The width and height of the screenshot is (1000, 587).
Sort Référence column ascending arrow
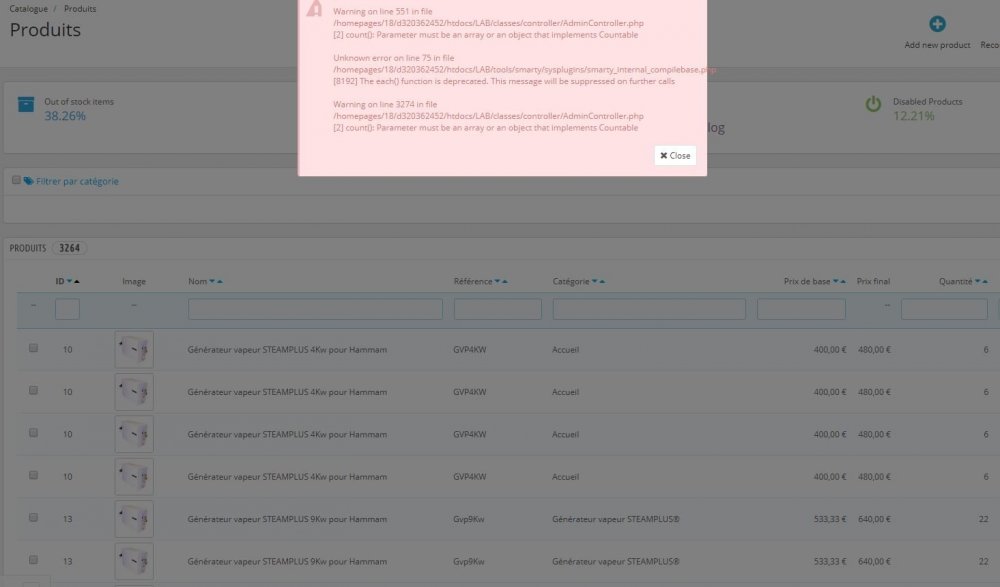pos(505,281)
